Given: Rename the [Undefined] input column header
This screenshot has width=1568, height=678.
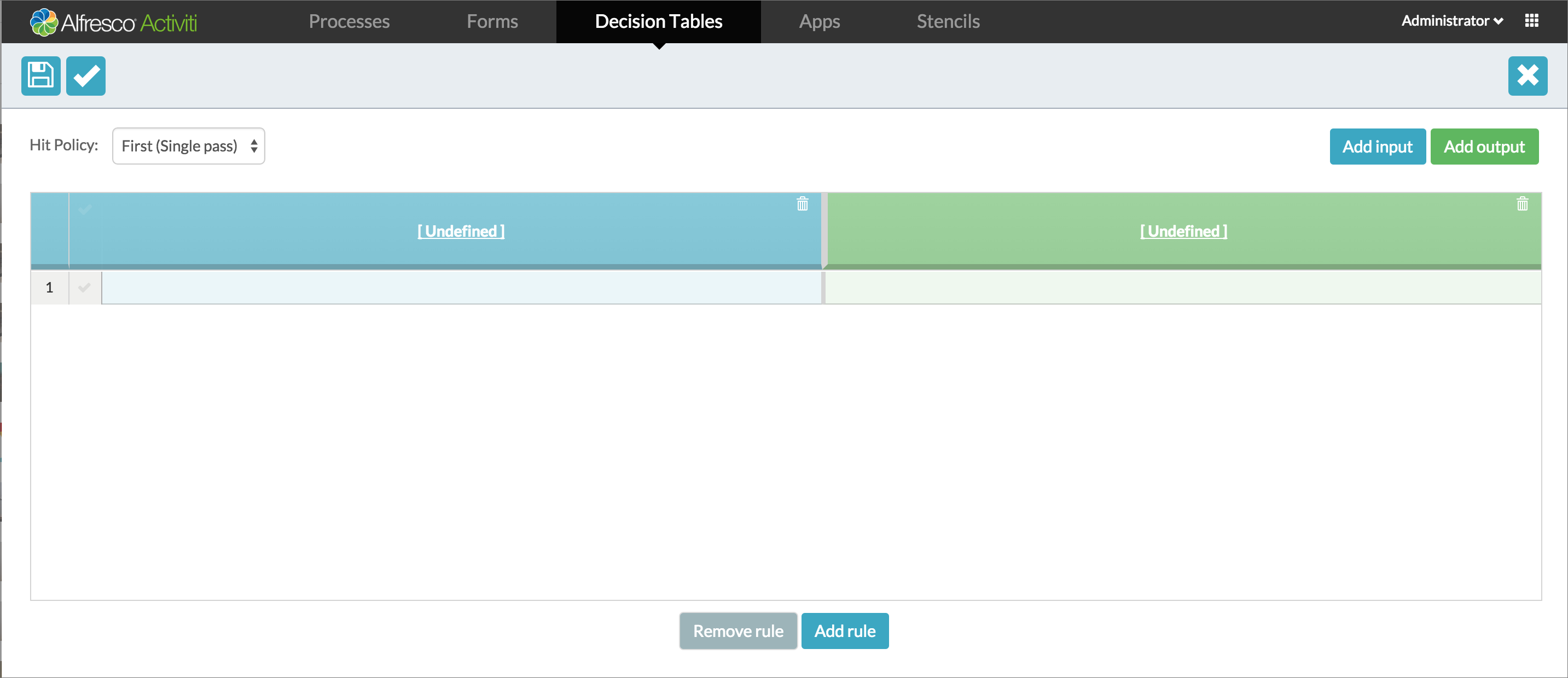Looking at the screenshot, I should coord(461,231).
